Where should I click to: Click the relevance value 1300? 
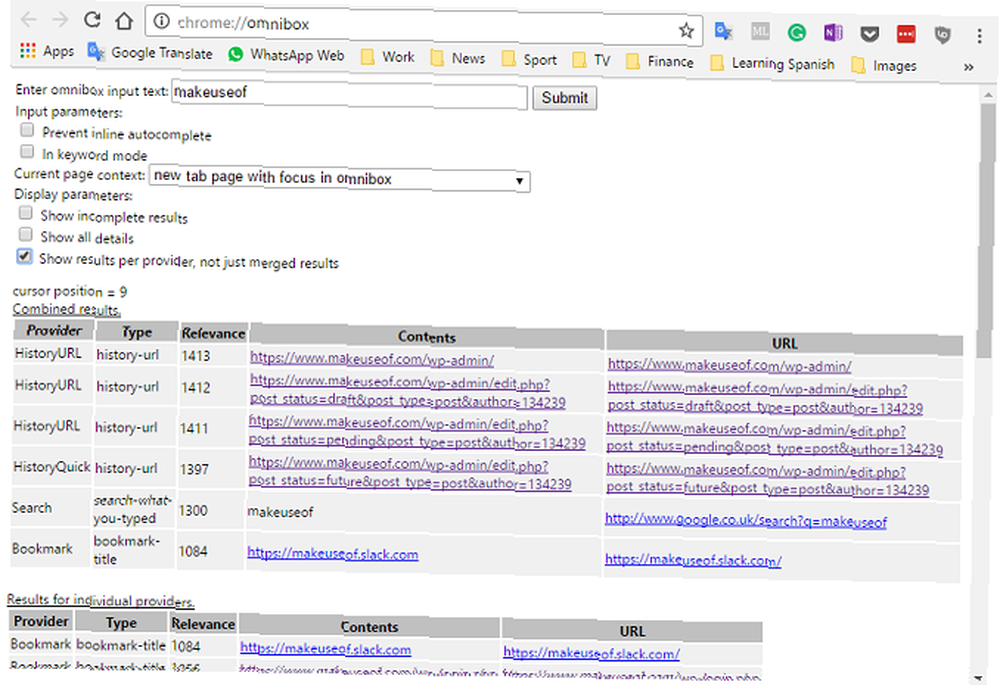coord(193,510)
